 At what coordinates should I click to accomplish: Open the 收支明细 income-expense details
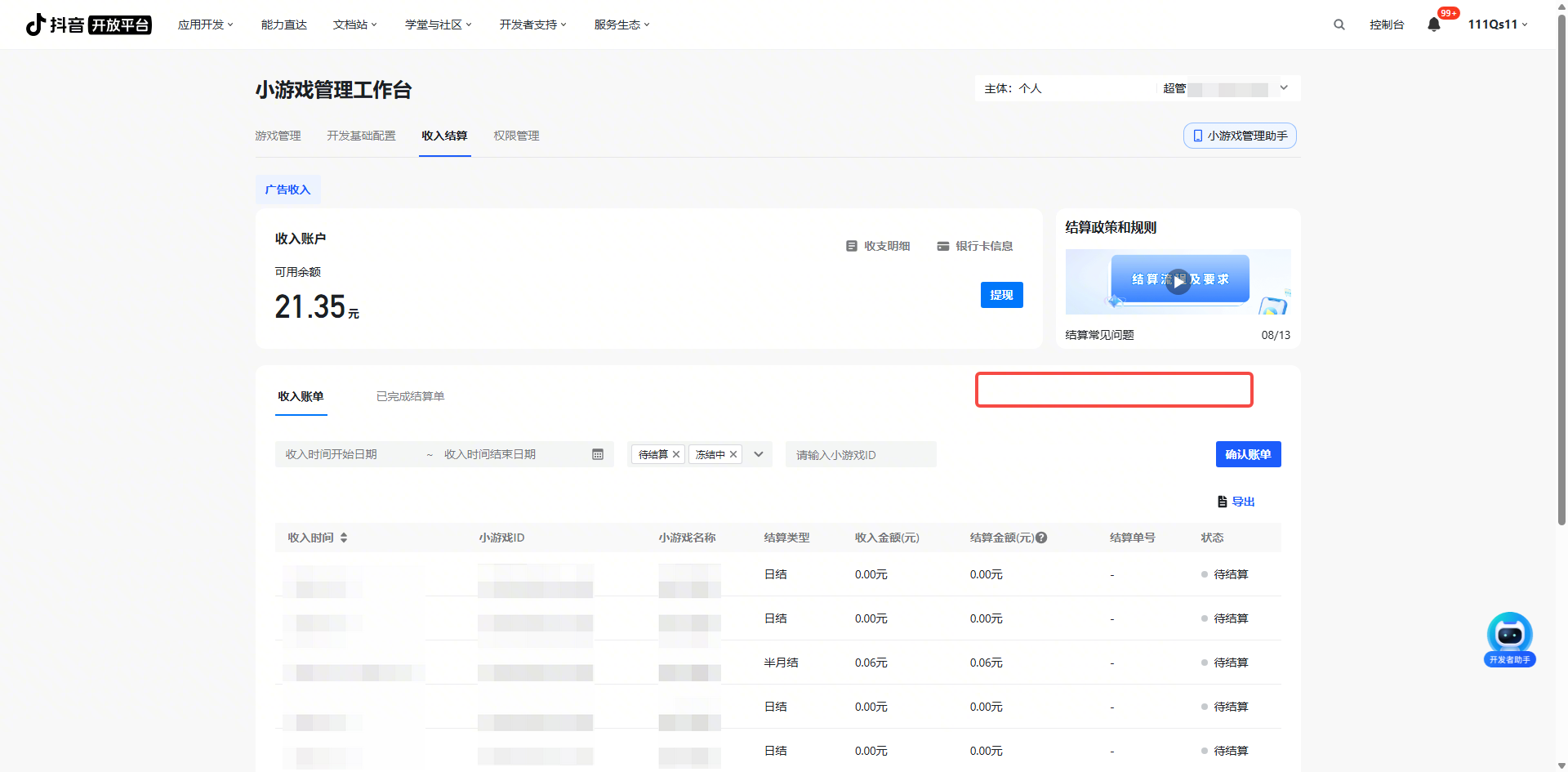(878, 246)
